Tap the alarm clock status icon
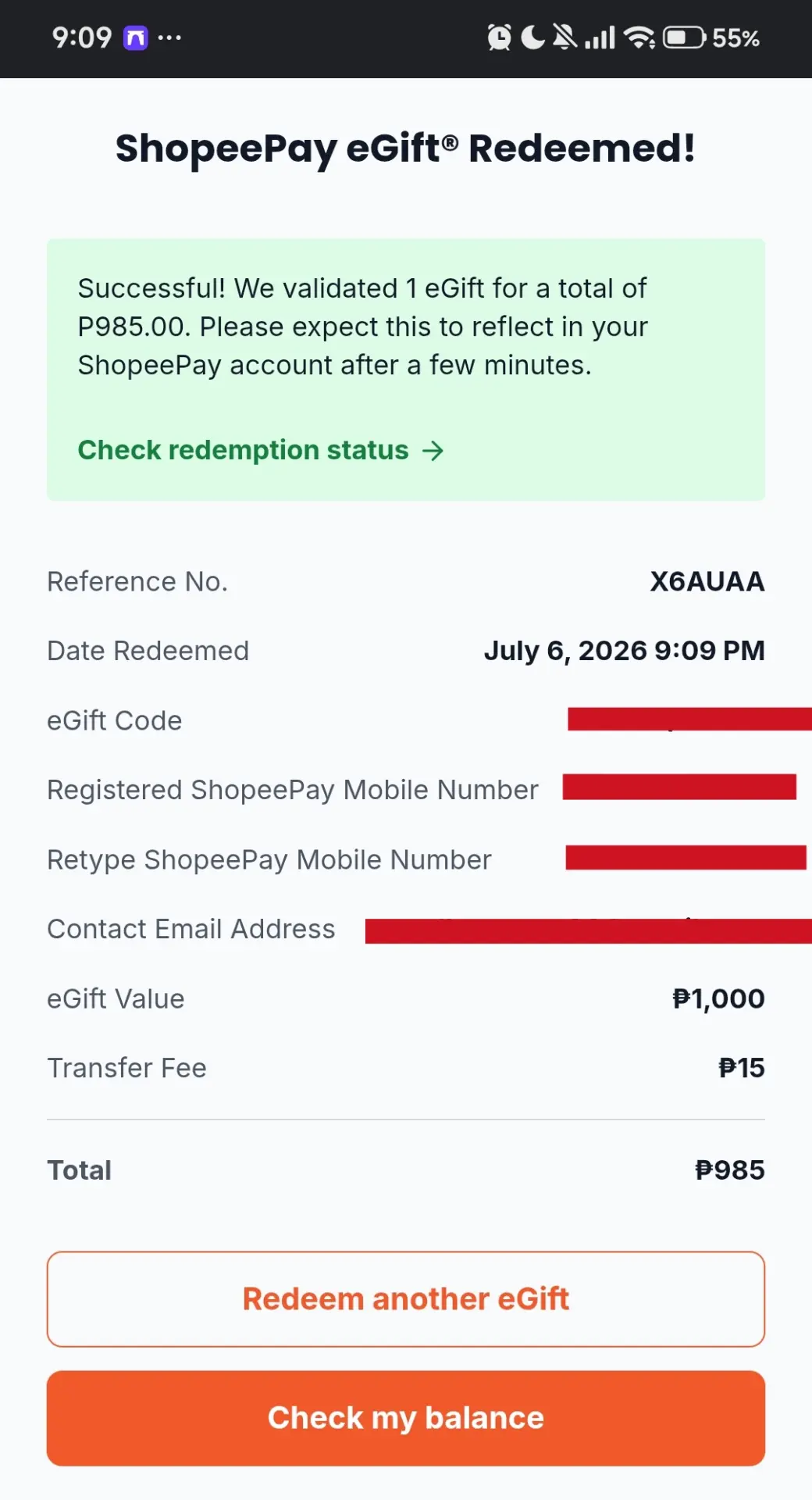 click(499, 37)
